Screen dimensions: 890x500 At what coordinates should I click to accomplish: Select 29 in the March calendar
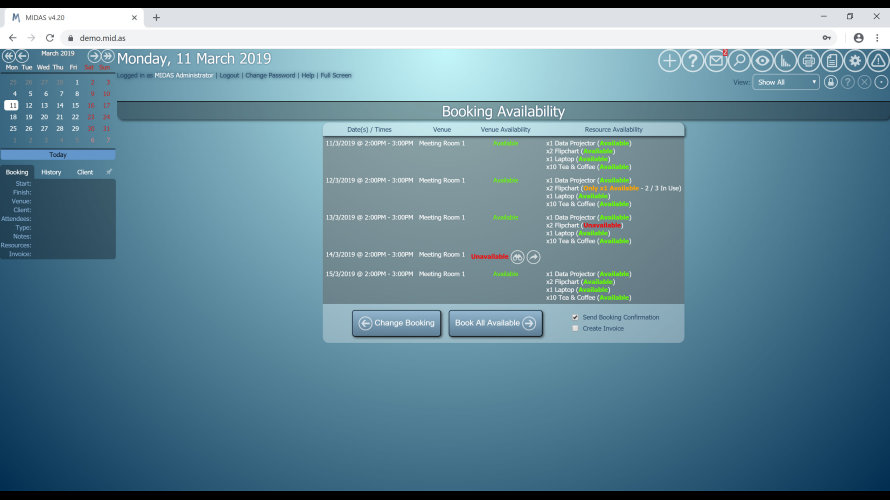click(75, 129)
